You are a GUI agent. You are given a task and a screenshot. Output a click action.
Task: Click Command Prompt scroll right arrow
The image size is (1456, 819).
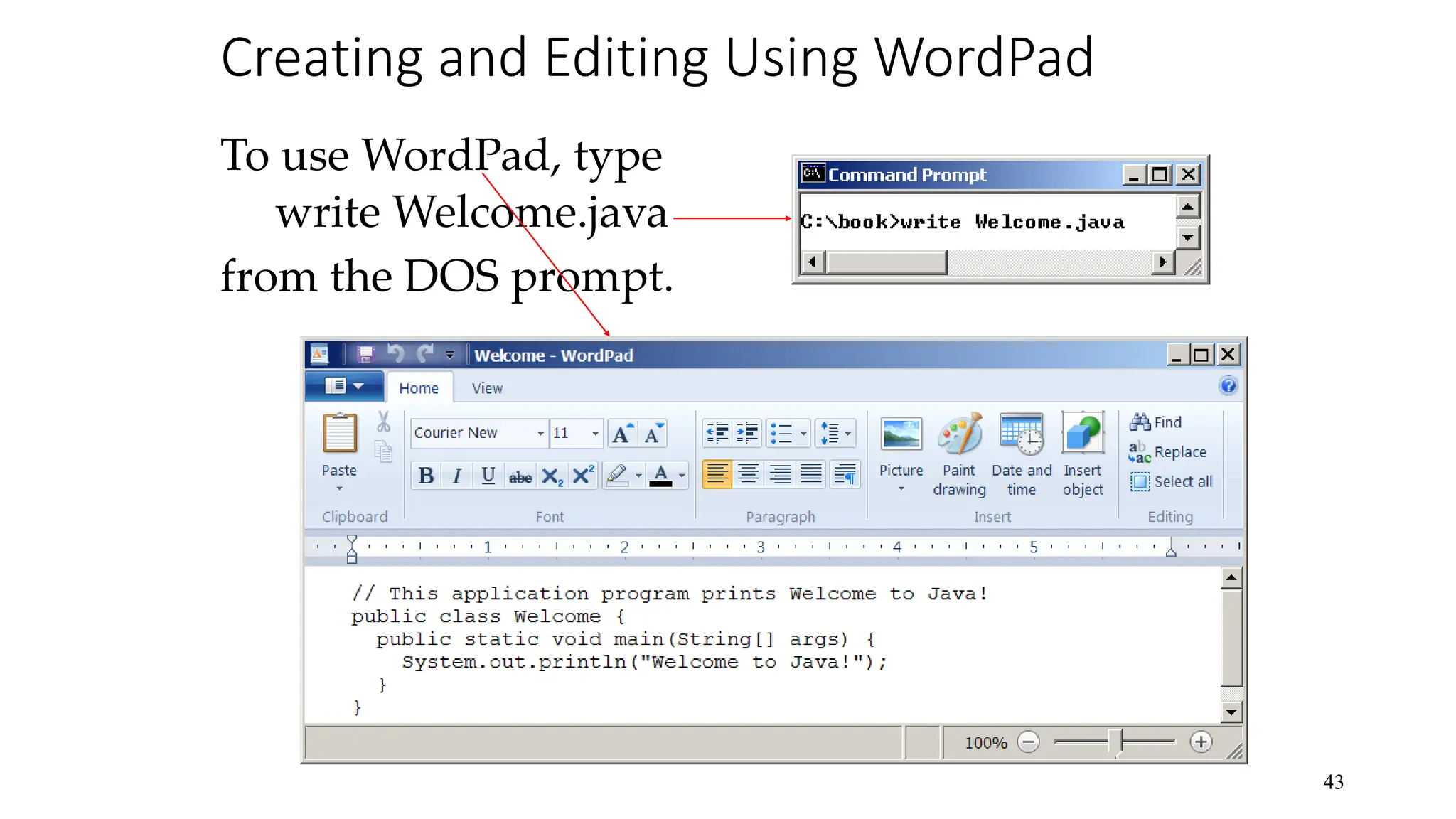click(x=1162, y=262)
